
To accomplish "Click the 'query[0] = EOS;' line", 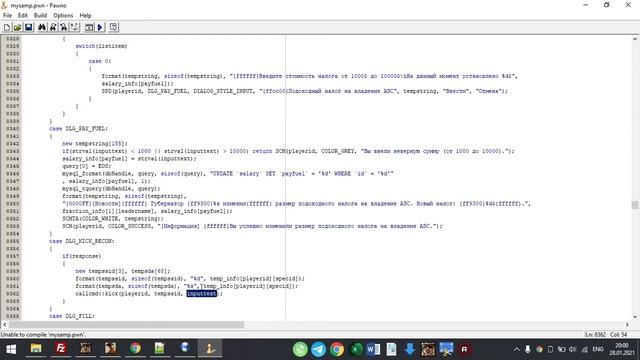I will coord(87,166).
